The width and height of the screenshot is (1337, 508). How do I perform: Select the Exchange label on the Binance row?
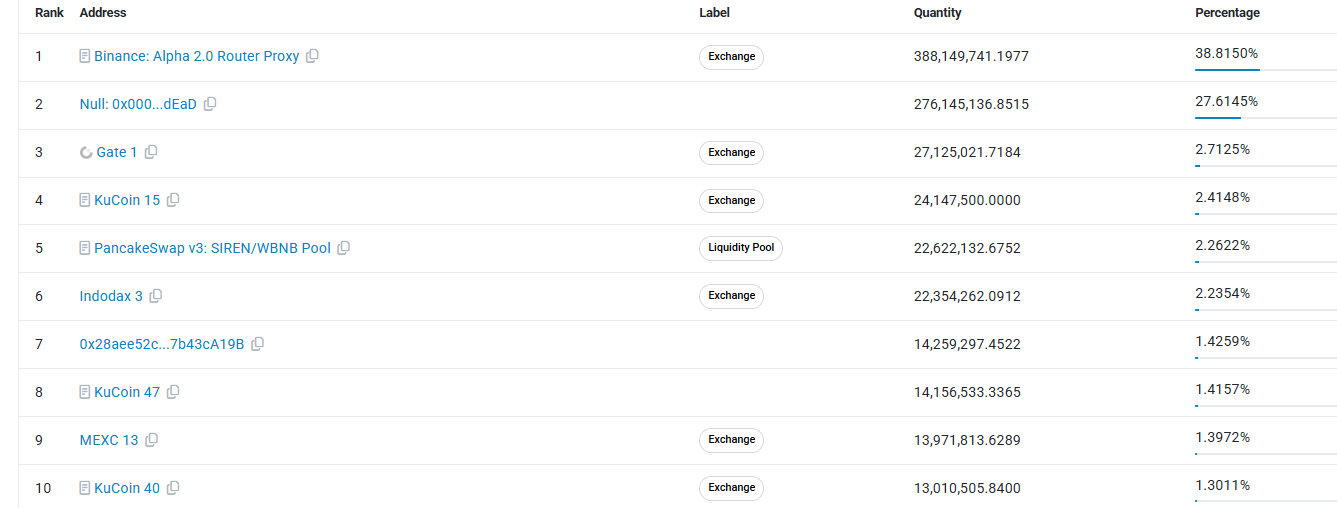[731, 57]
